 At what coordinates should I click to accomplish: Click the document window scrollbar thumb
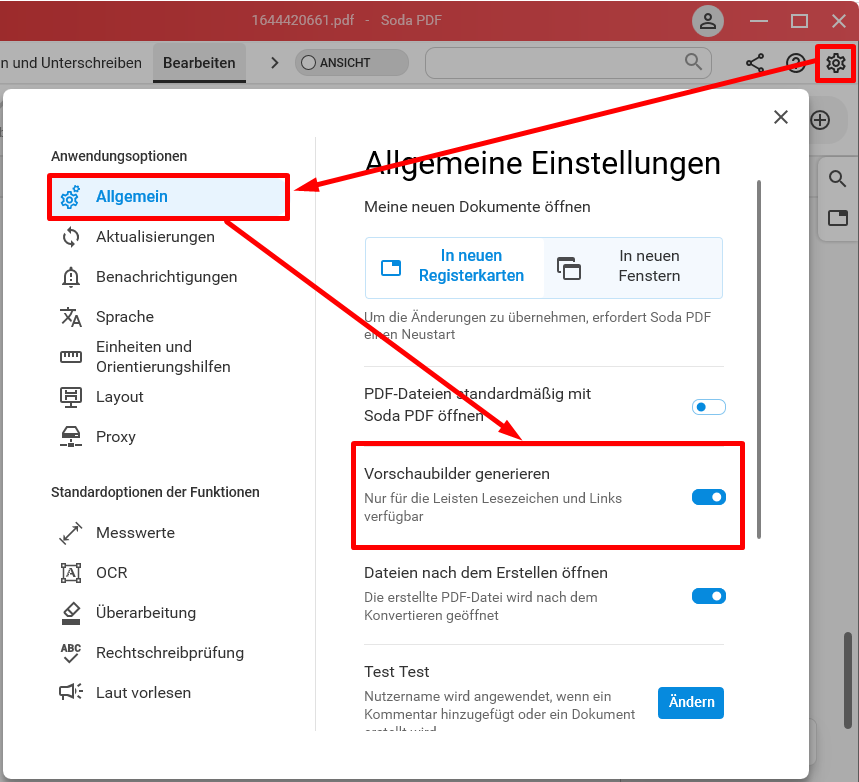click(x=847, y=680)
